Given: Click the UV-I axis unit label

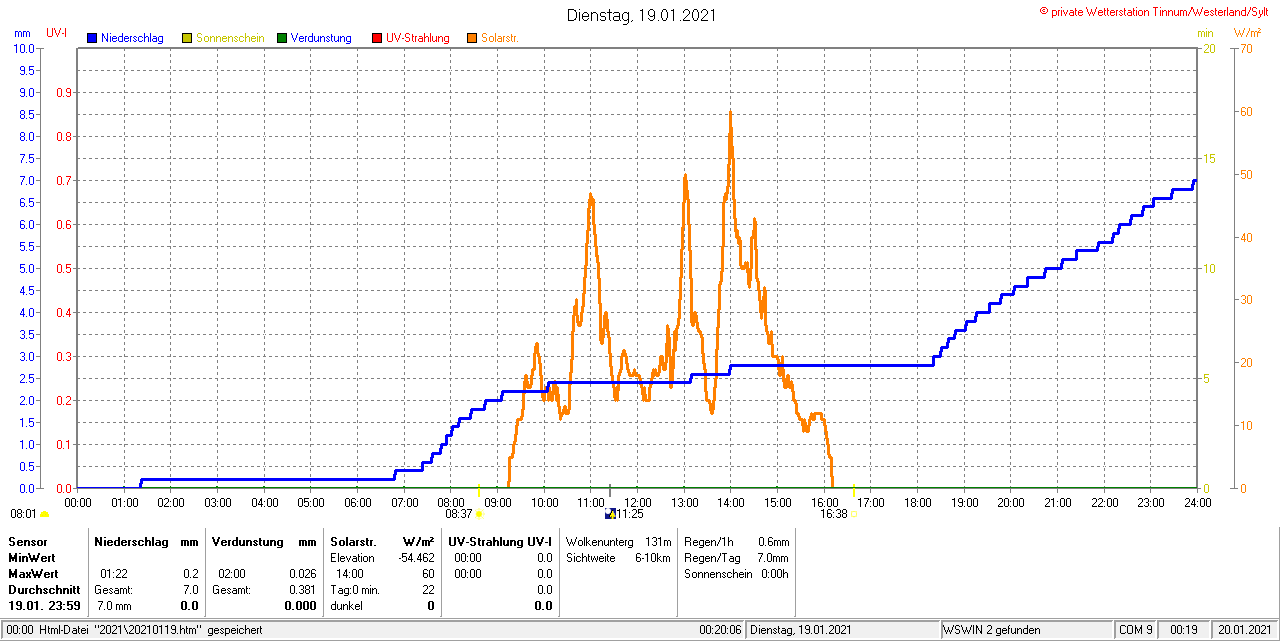Looking at the screenshot, I should click(x=57, y=34).
